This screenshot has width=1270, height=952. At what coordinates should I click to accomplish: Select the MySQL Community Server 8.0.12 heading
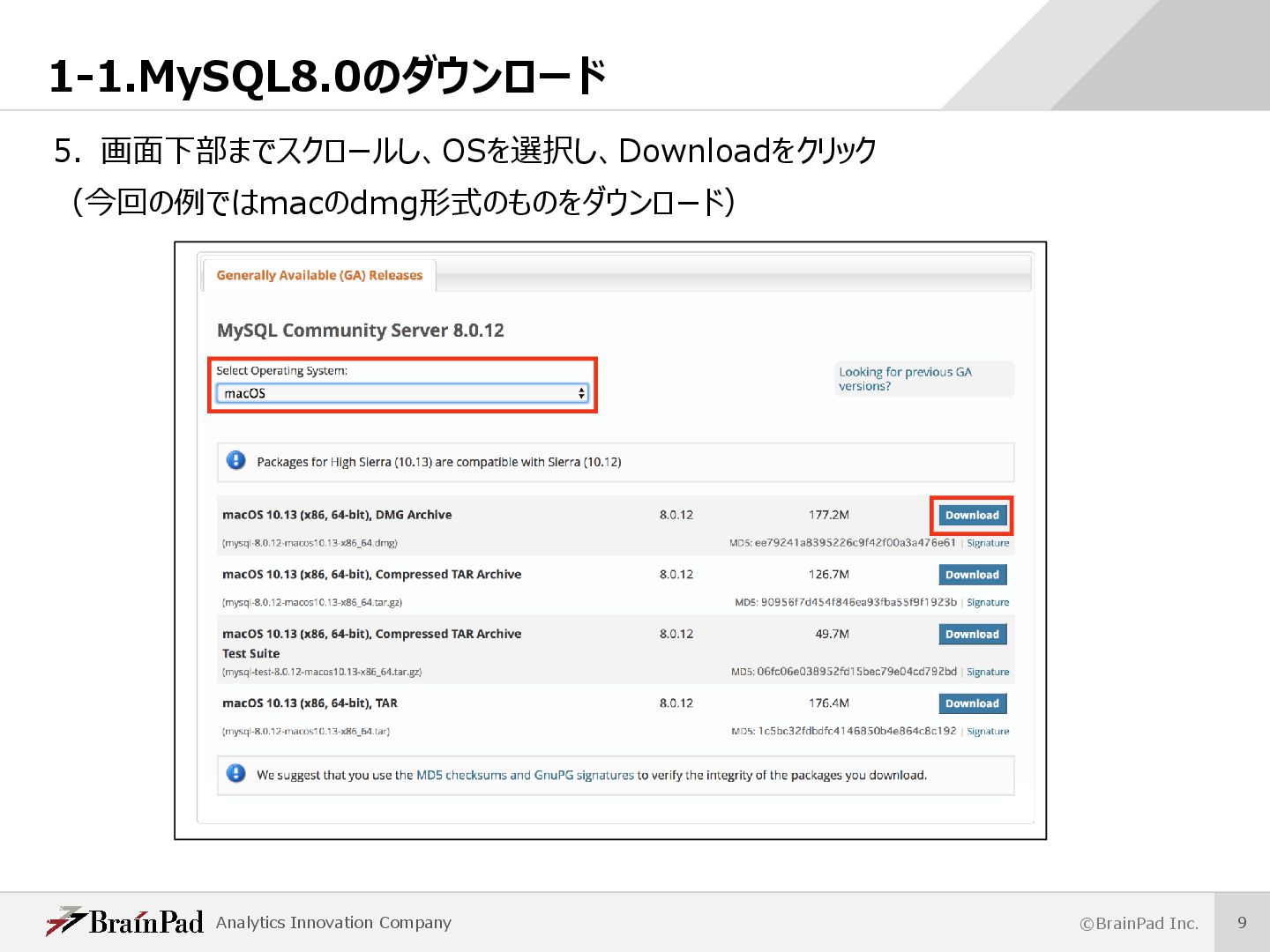361,331
